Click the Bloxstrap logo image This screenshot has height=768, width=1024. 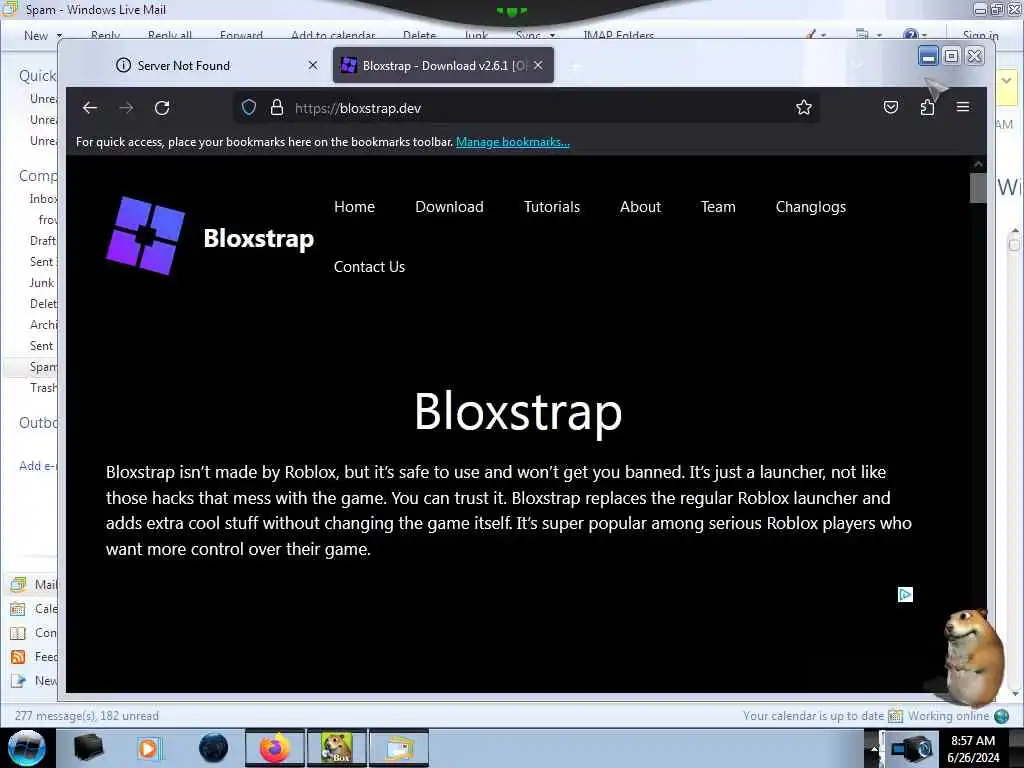click(145, 236)
